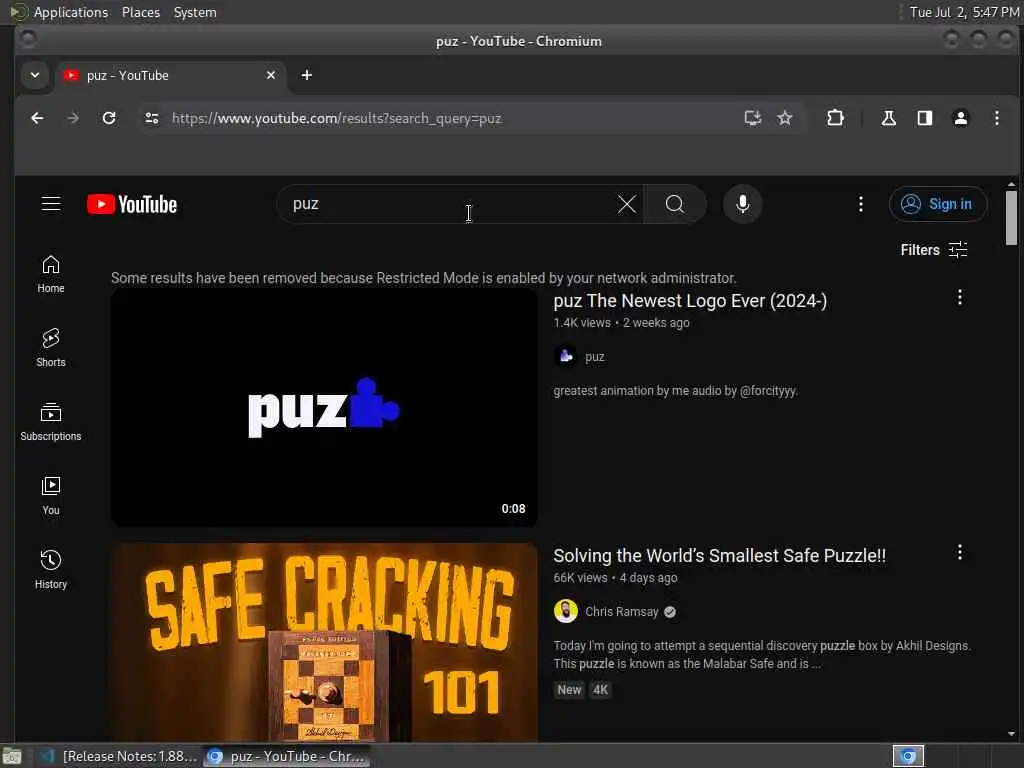Click the show desktop icon in taskbar
This screenshot has width=1024, height=768.
click(x=11, y=756)
